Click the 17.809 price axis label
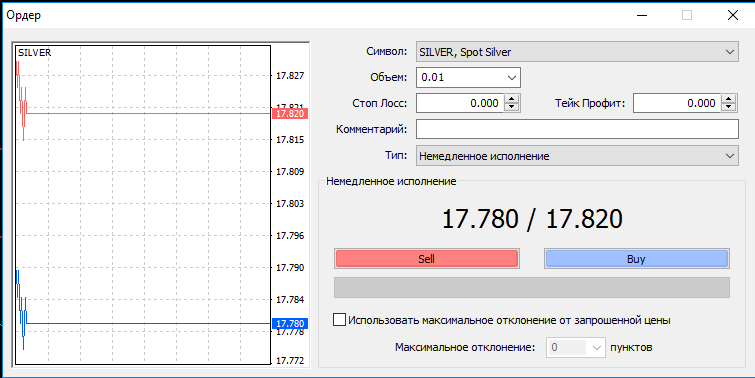Screen dimensions: 755x378 pyautogui.click(x=290, y=171)
